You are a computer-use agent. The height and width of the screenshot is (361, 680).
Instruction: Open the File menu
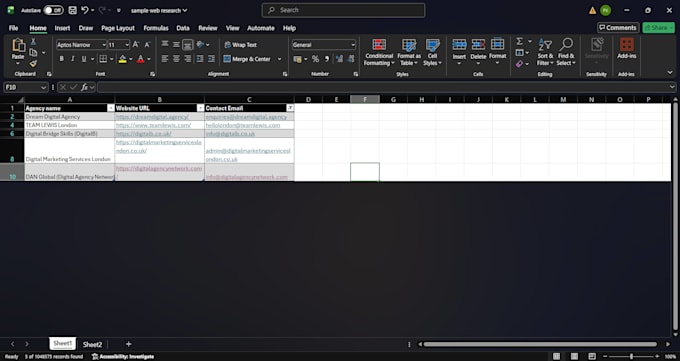coord(13,28)
